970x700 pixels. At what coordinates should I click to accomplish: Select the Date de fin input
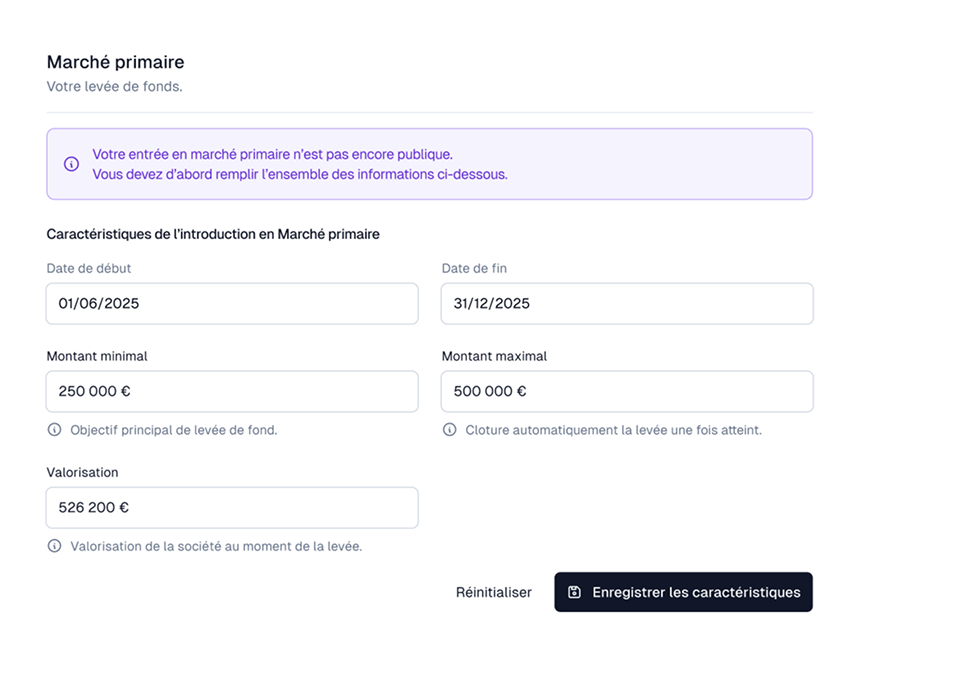pyautogui.click(x=626, y=303)
